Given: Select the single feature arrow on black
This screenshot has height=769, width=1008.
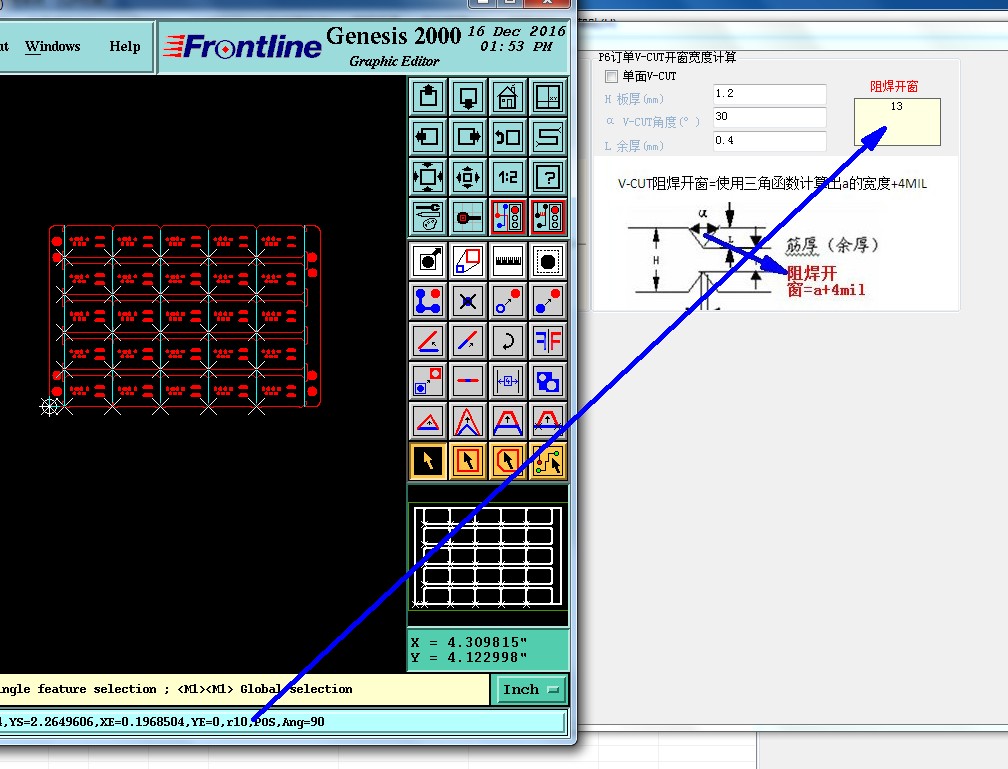Looking at the screenshot, I should pyautogui.click(x=428, y=460).
